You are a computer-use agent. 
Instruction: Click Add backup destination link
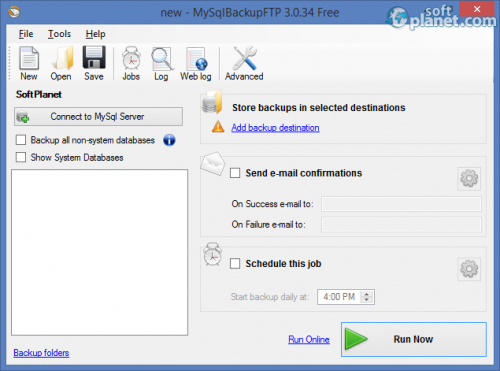pos(275,128)
